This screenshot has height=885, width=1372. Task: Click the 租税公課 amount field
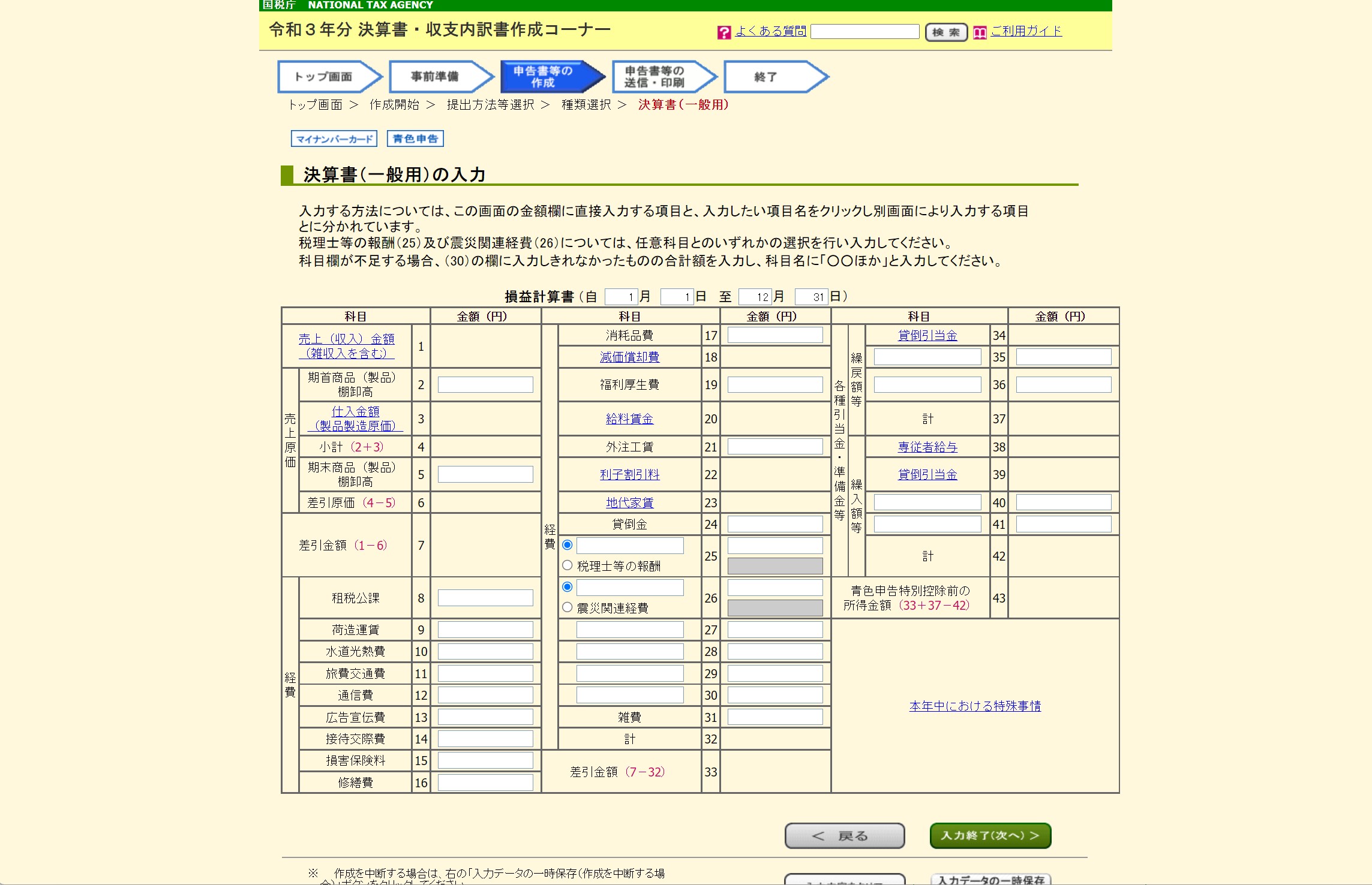(486, 598)
